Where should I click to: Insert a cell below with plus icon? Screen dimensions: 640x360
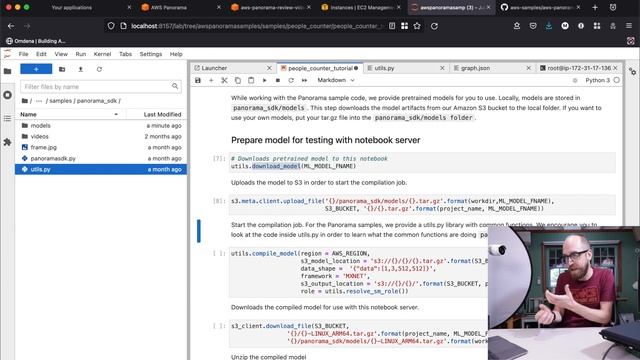[211, 80]
